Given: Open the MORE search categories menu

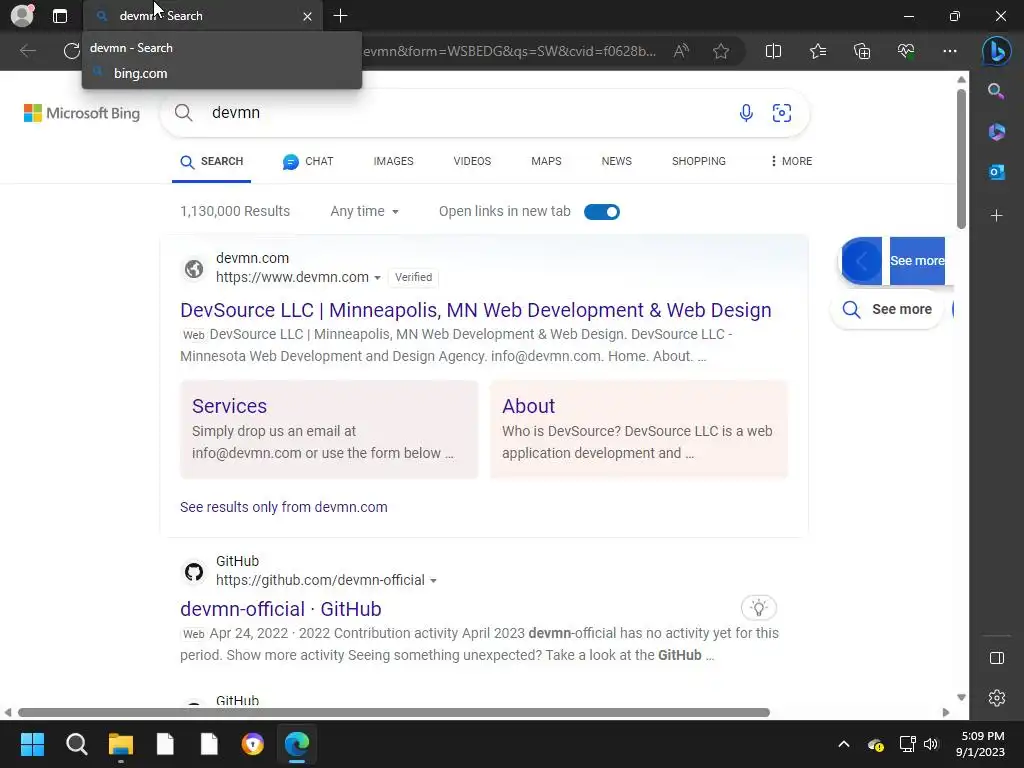Looking at the screenshot, I should point(791,161).
